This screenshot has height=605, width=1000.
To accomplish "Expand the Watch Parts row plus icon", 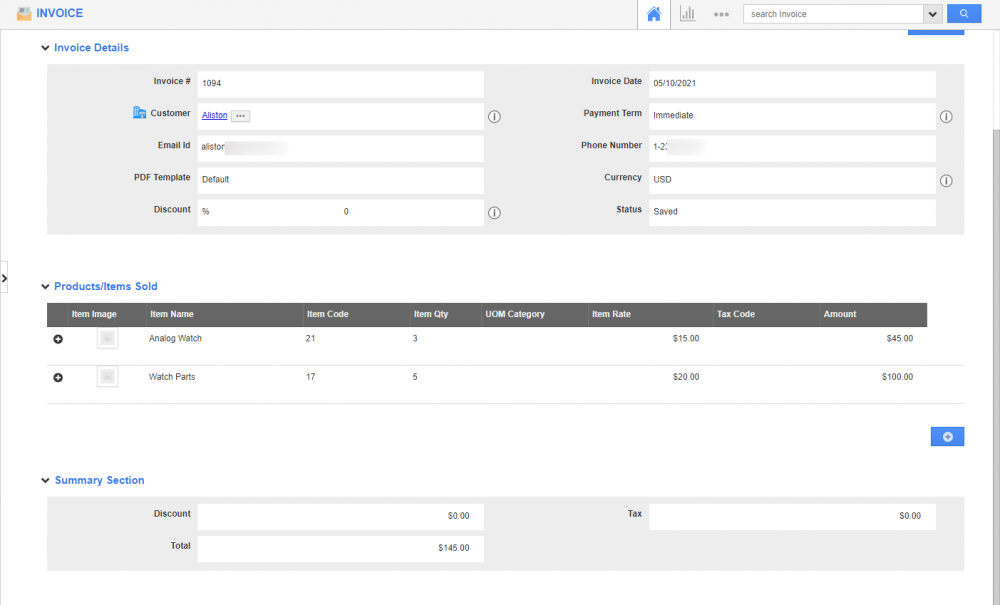I will (58, 378).
